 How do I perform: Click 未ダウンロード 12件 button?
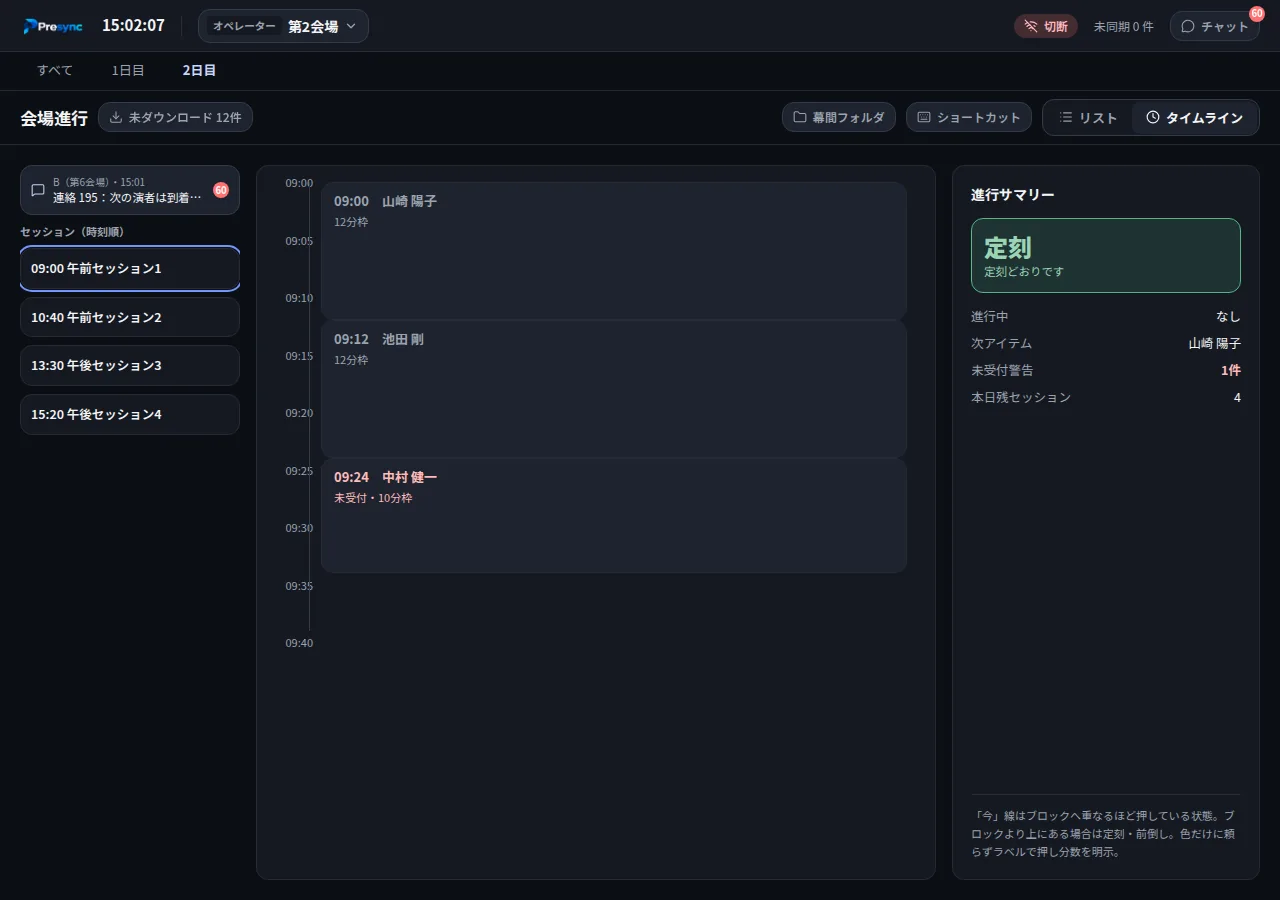pyautogui.click(x=175, y=117)
